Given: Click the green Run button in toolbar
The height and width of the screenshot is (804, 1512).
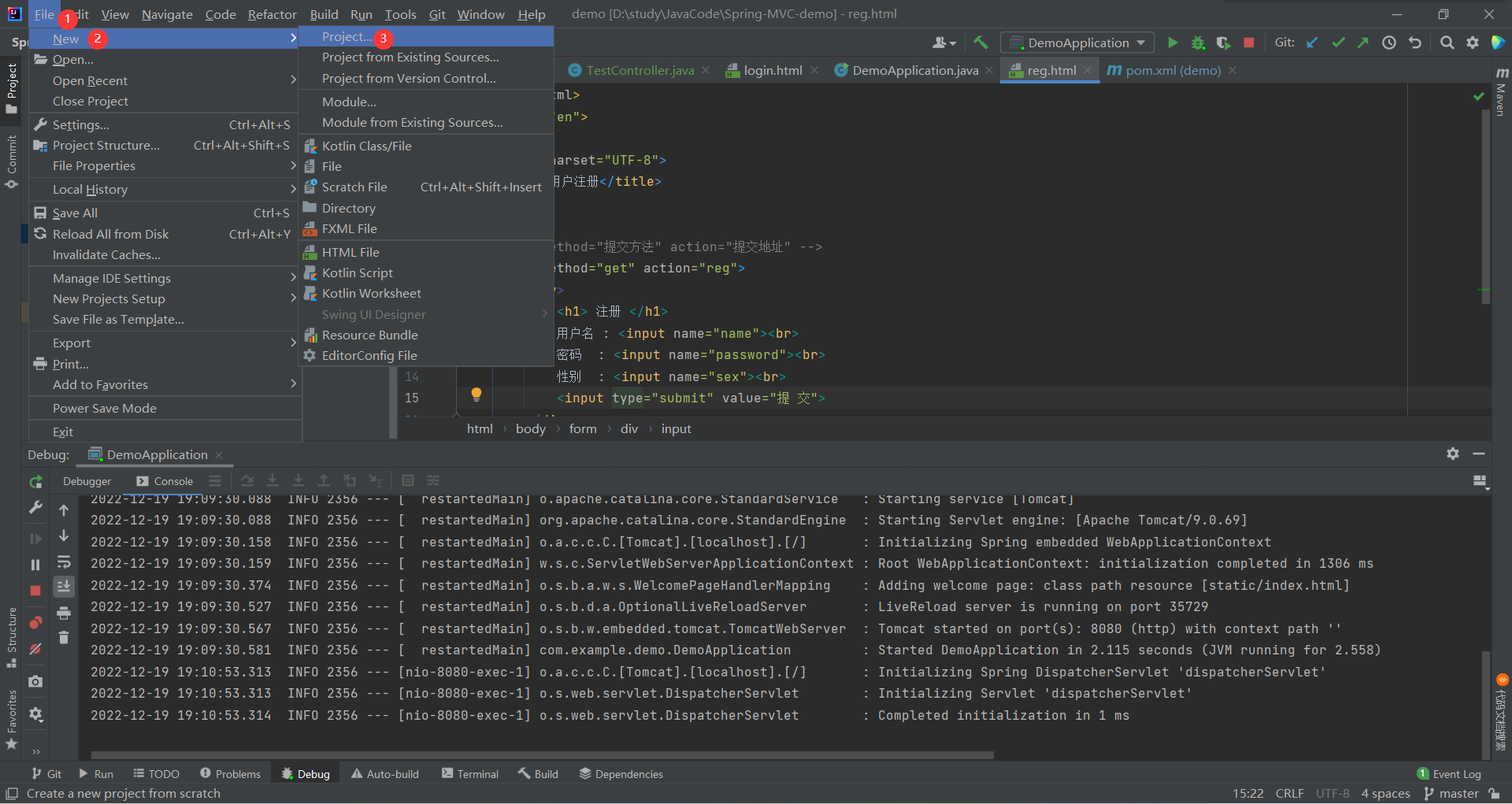Looking at the screenshot, I should pos(1173,43).
